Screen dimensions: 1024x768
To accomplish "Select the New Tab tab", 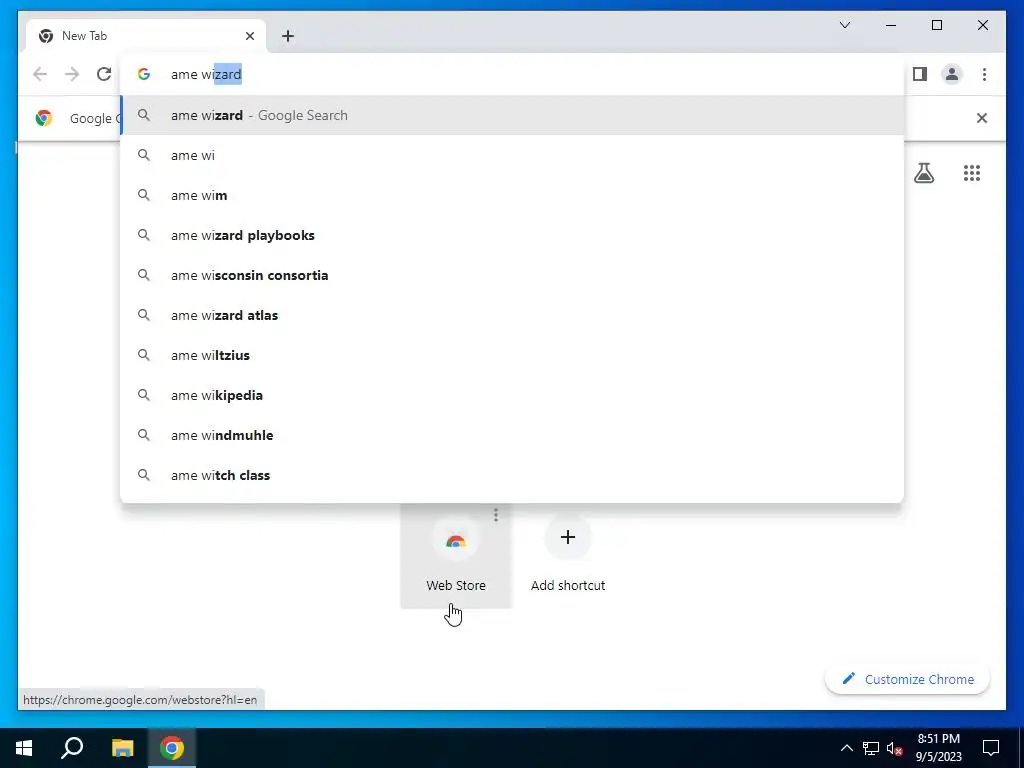I will coord(146,36).
